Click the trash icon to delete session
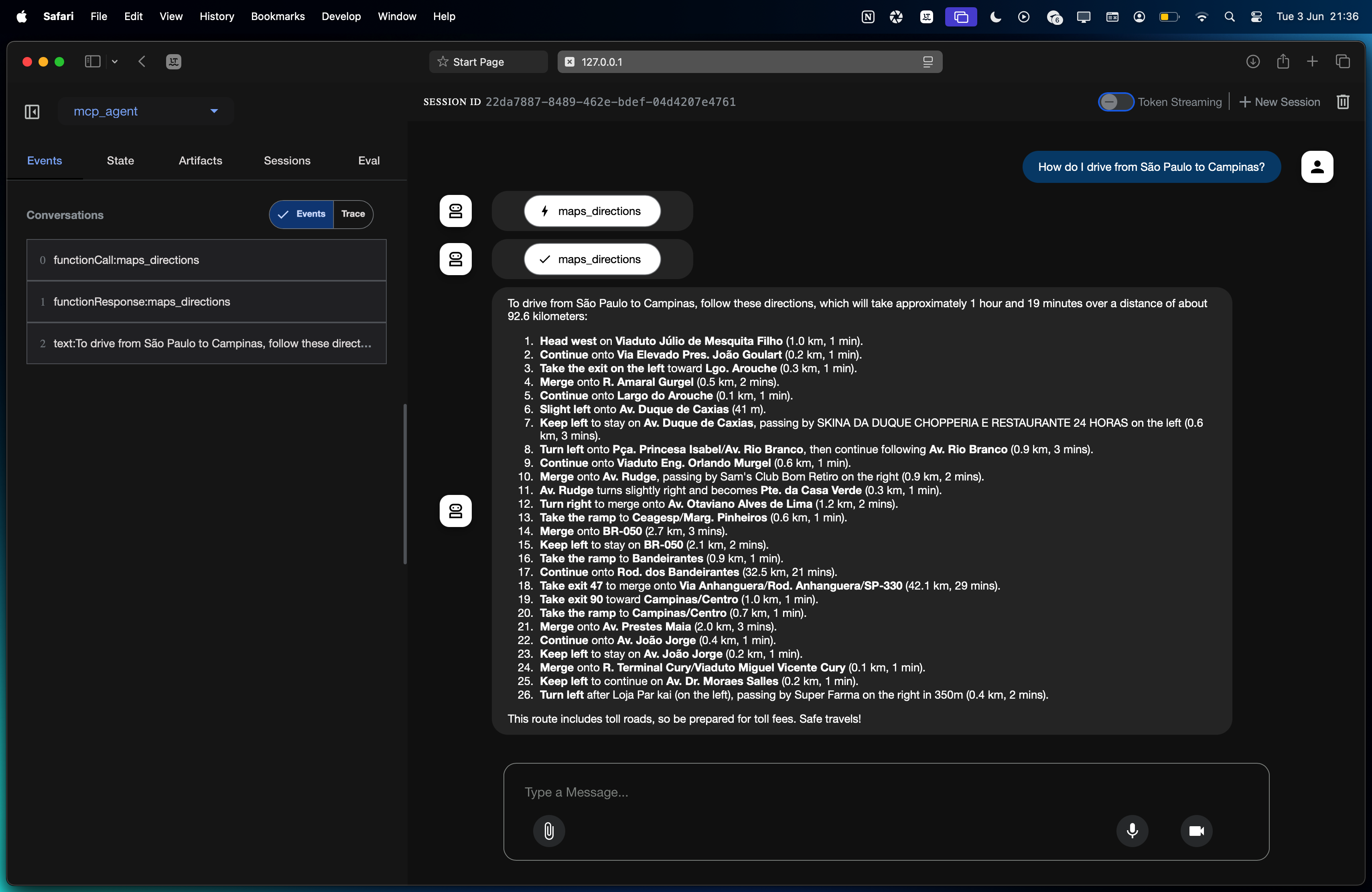Viewport: 1372px width, 892px height. (1343, 102)
